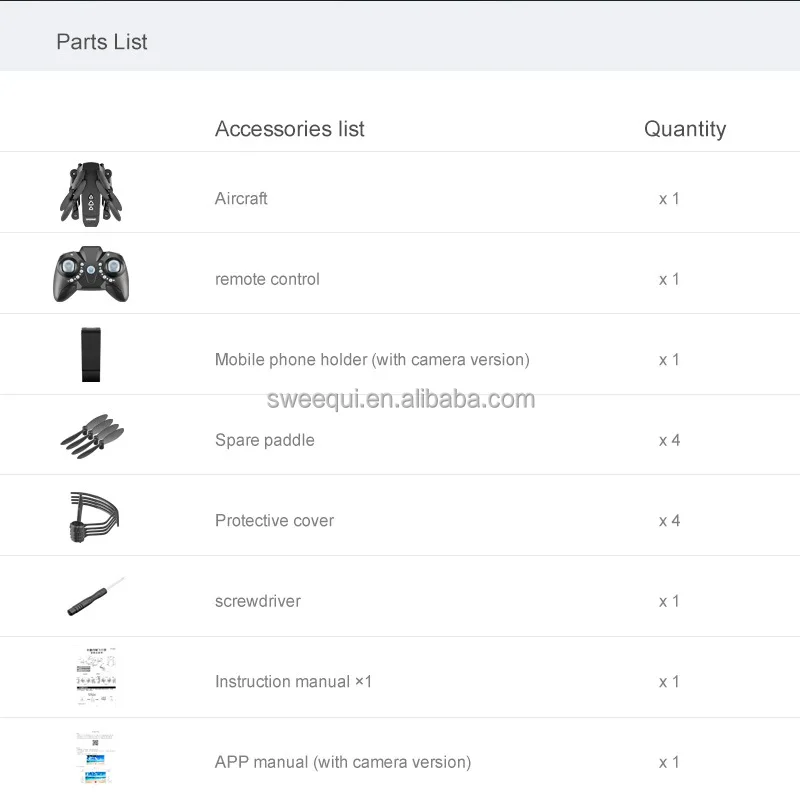
Task: Click the remote control label text
Action: [267, 279]
